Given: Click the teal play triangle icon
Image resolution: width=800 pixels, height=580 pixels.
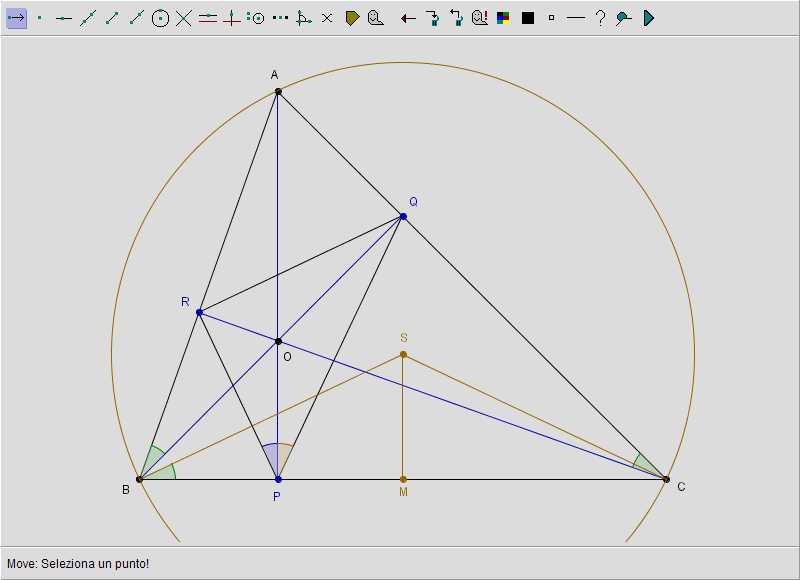Looking at the screenshot, I should (648, 18).
